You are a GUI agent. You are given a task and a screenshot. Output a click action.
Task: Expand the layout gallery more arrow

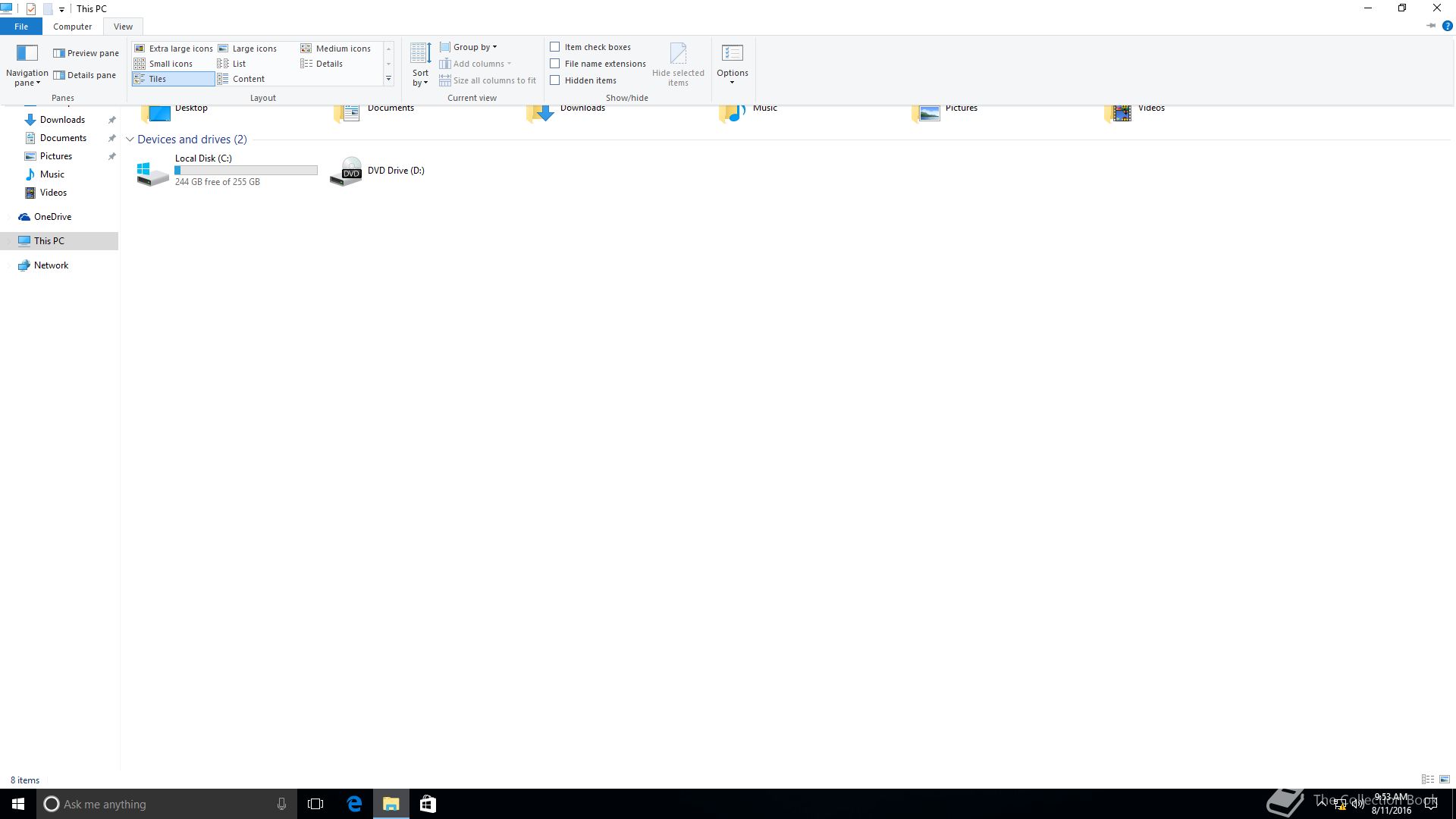pos(388,79)
